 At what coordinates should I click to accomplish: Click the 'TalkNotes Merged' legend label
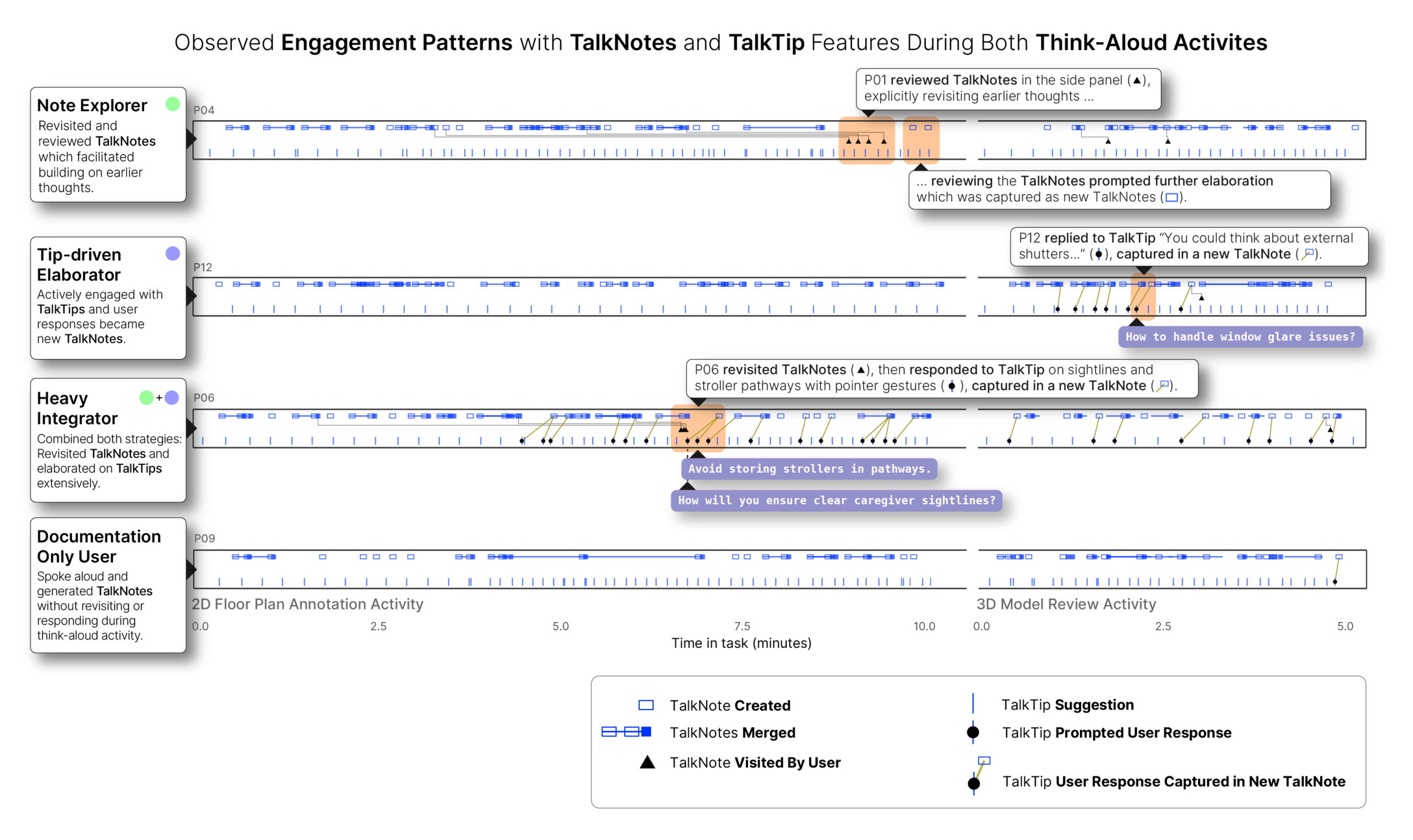point(732,733)
